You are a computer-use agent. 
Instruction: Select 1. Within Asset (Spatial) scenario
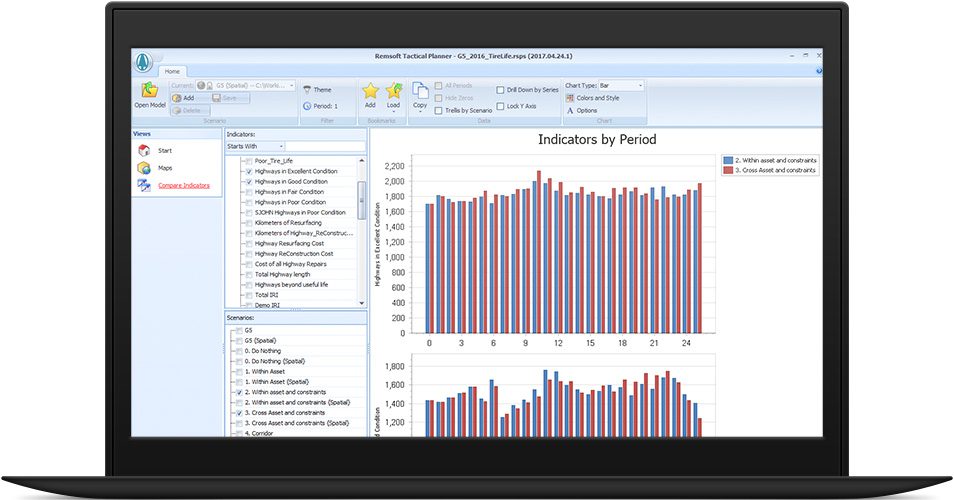[x=276, y=383]
